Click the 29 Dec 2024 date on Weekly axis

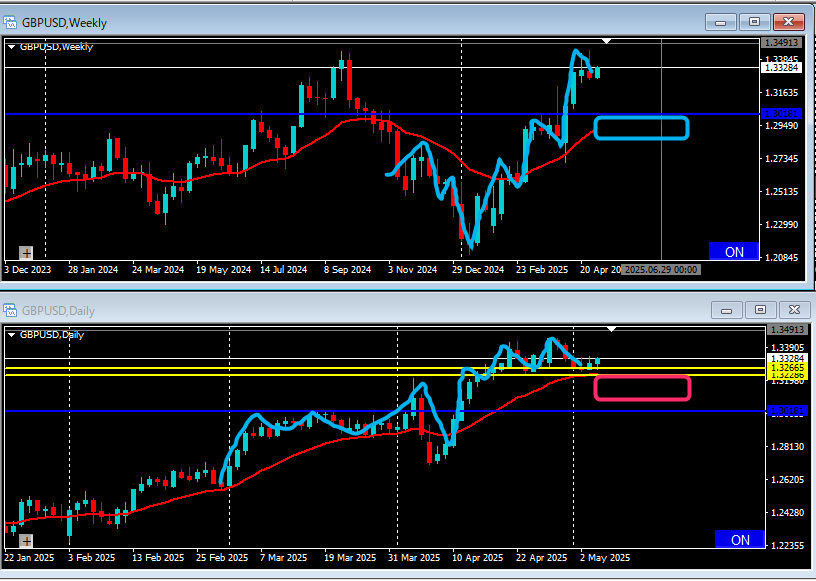478,270
